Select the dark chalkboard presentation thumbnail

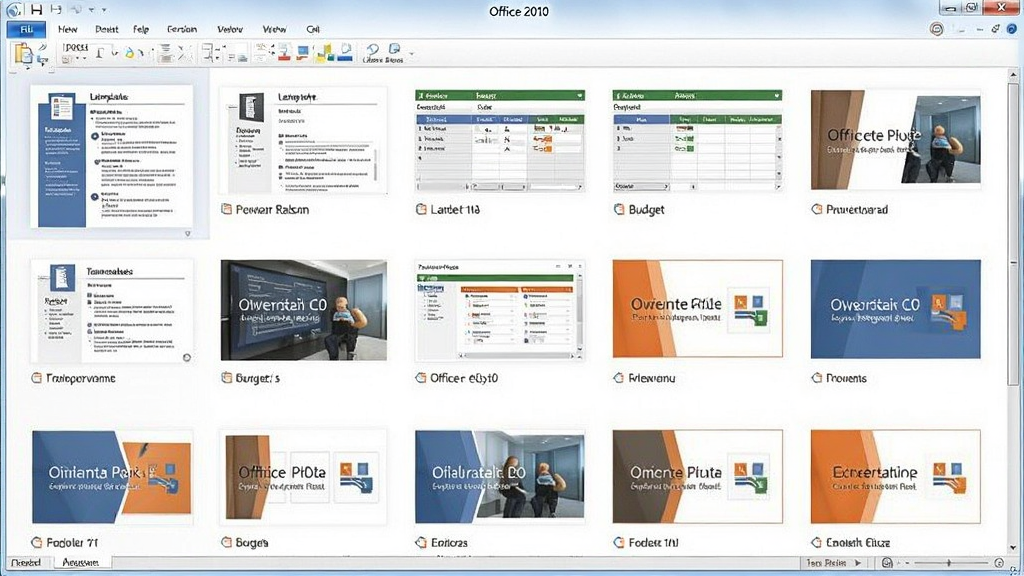(x=304, y=310)
